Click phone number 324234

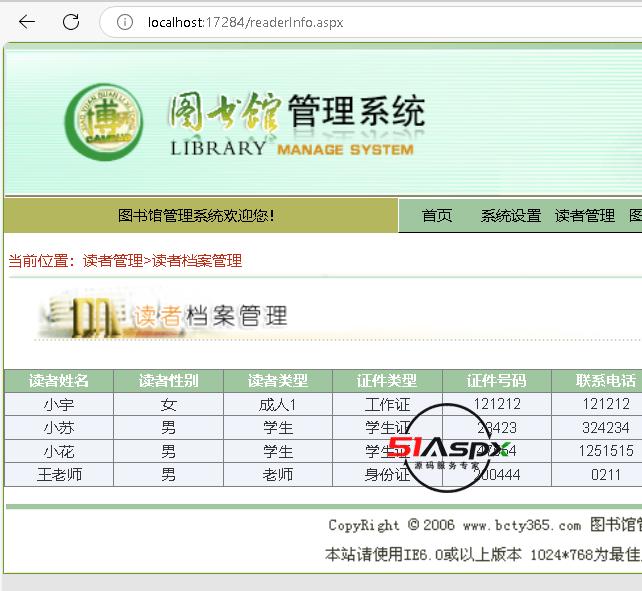[606, 428]
